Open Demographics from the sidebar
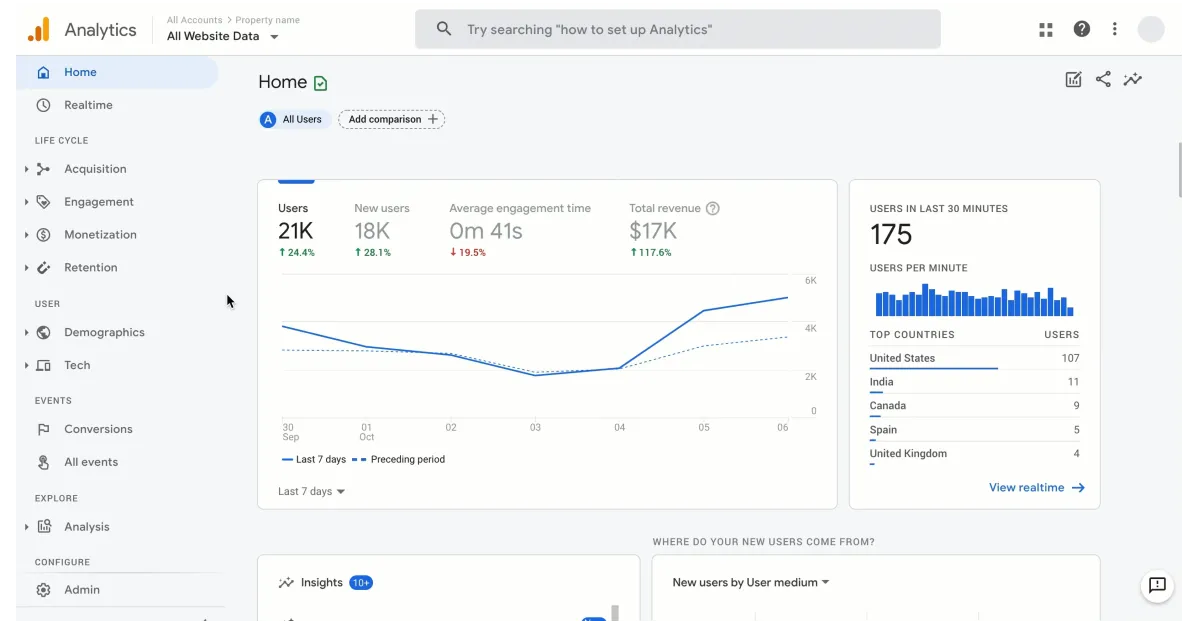 tap(106, 331)
